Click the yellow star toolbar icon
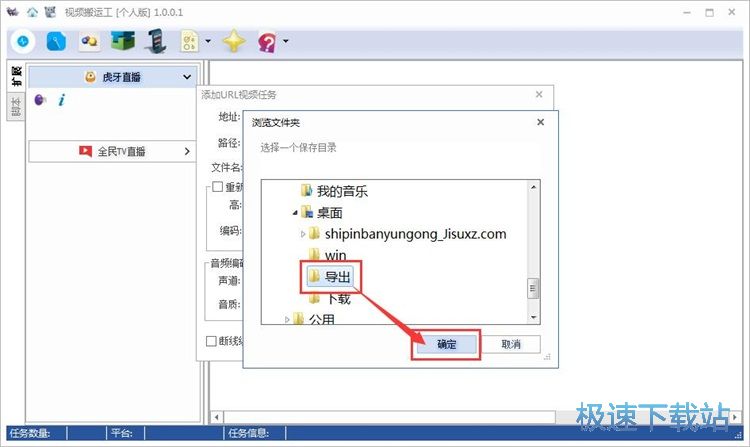The image size is (750, 447). [x=234, y=41]
